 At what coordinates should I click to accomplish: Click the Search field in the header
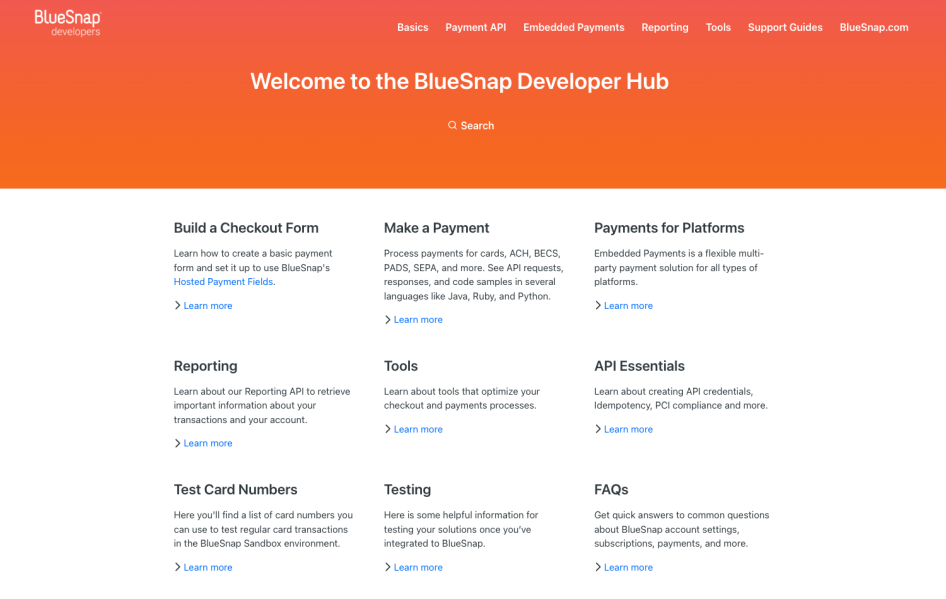(x=471, y=125)
